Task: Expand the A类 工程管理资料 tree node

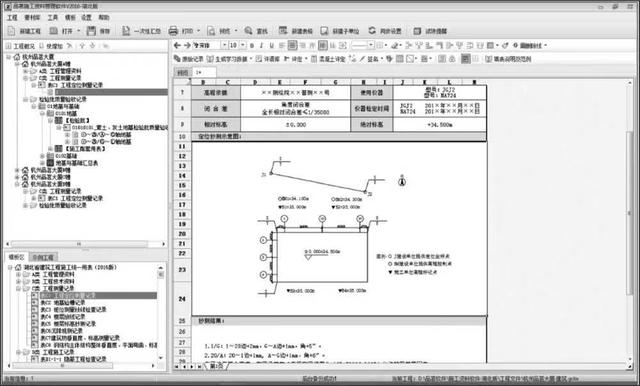Action: pyautogui.click(x=25, y=71)
